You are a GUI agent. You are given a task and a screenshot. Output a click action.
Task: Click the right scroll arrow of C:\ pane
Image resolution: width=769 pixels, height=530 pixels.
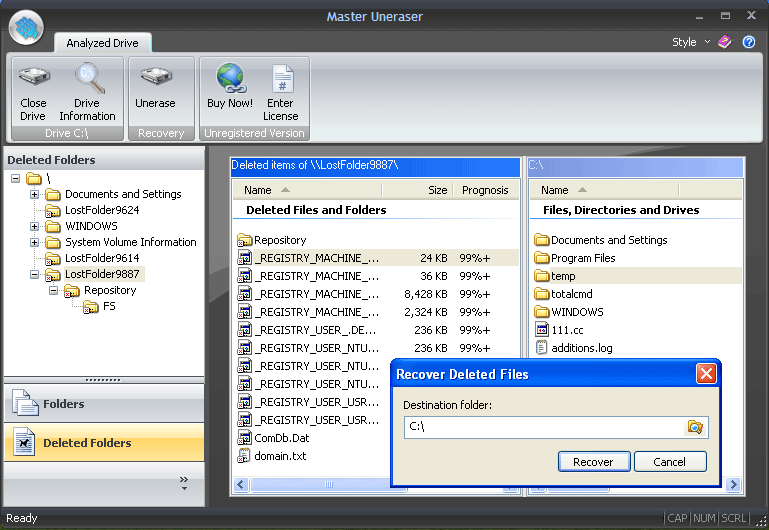[x=734, y=485]
